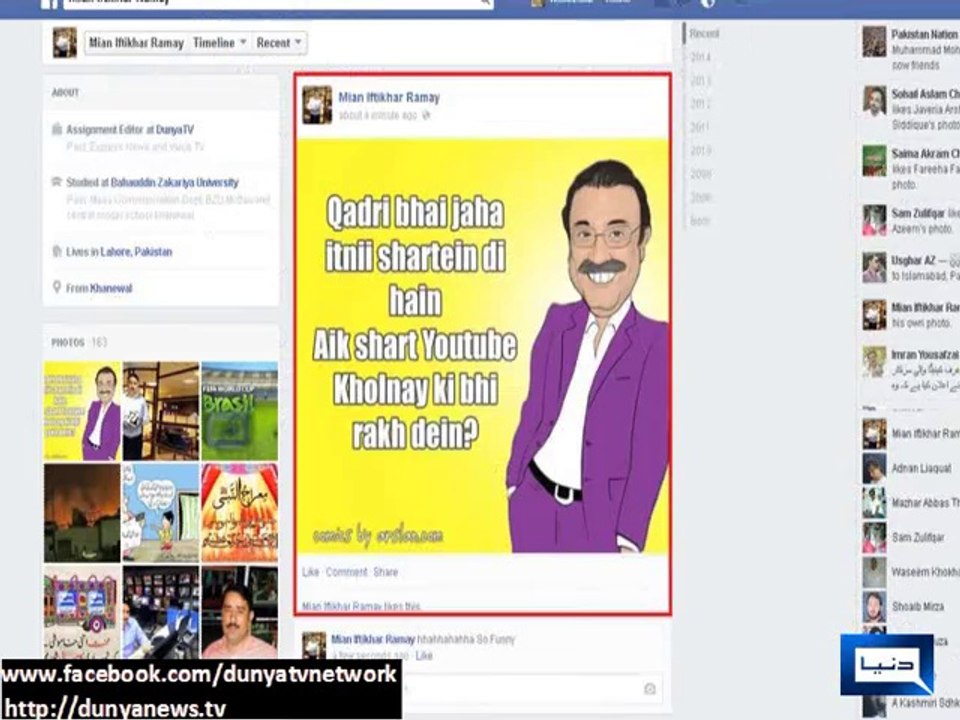
Task: Click the privacy globe icon beside the timestamp
Action: (x=426, y=115)
